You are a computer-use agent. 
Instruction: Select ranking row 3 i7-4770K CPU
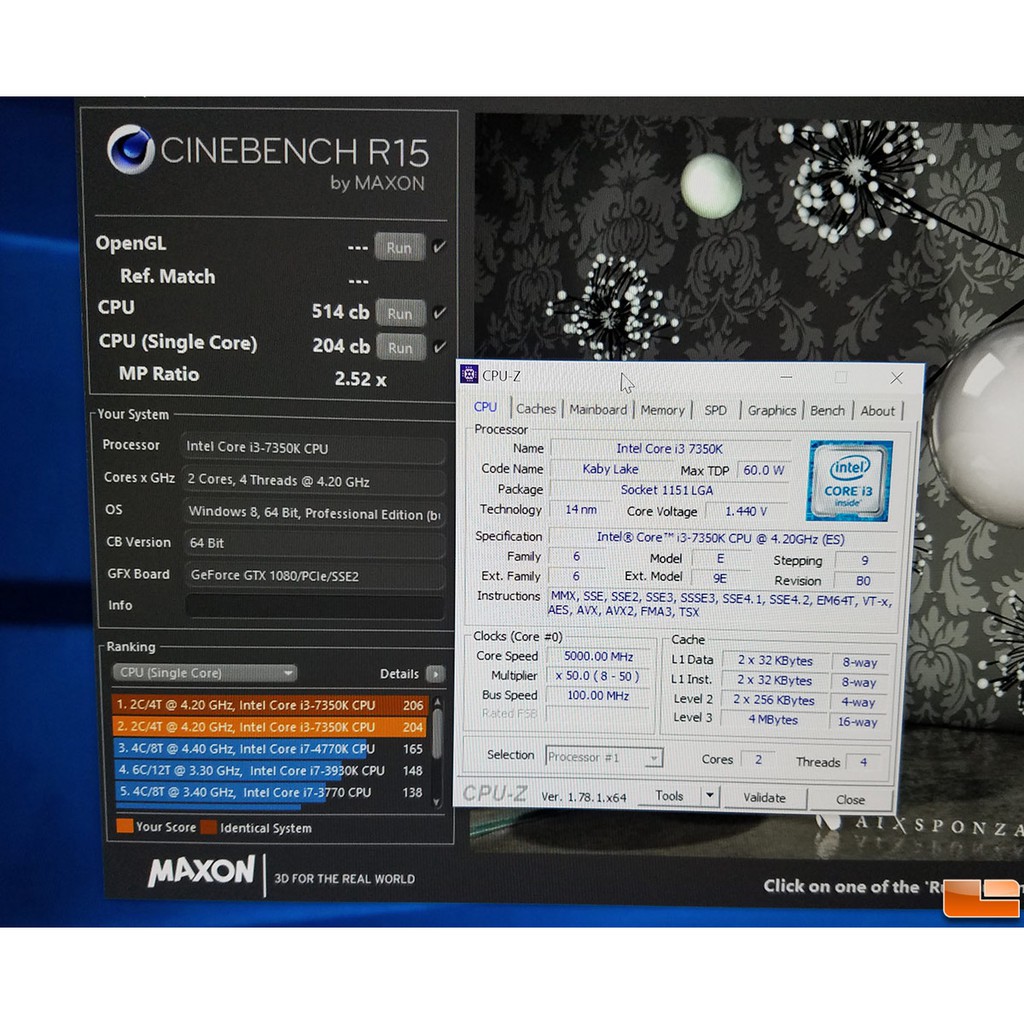271,748
